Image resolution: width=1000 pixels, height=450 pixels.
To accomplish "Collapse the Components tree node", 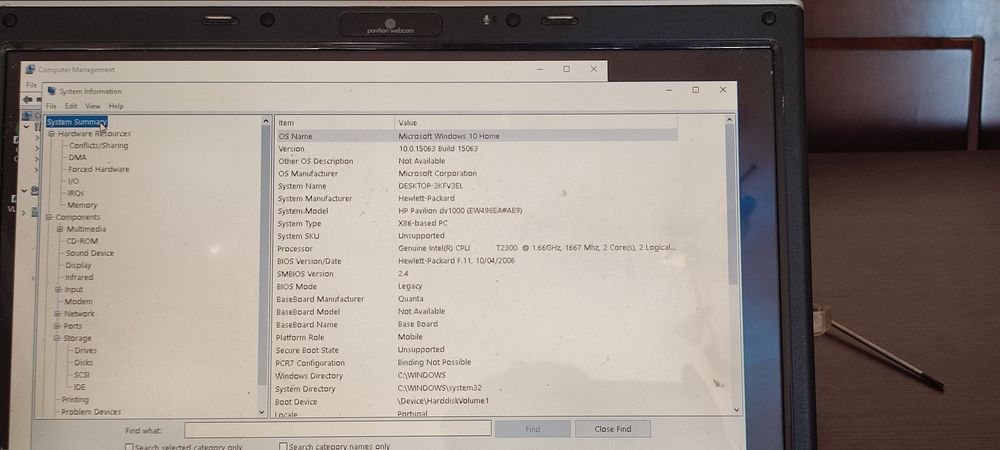I will tap(49, 217).
